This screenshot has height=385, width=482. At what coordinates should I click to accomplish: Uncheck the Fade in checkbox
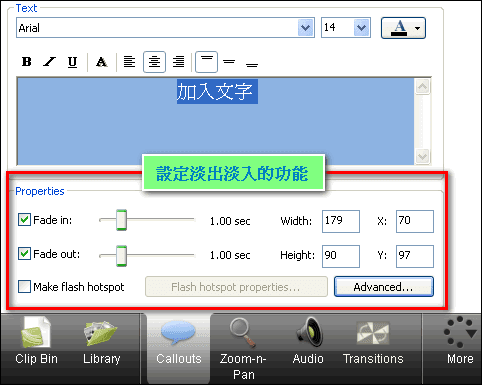(x=24, y=220)
